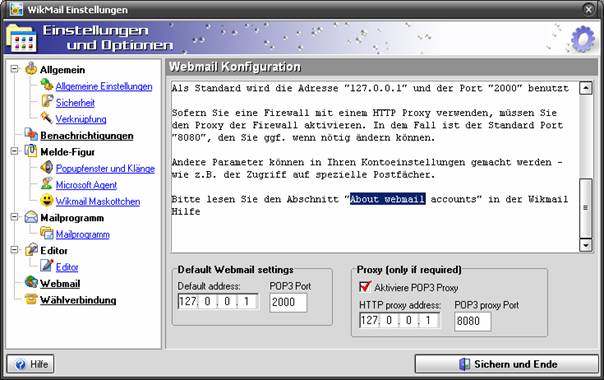Image resolution: width=604 pixels, height=380 pixels.
Task: Select the Melde-Figur heading label
Action: coord(67,152)
